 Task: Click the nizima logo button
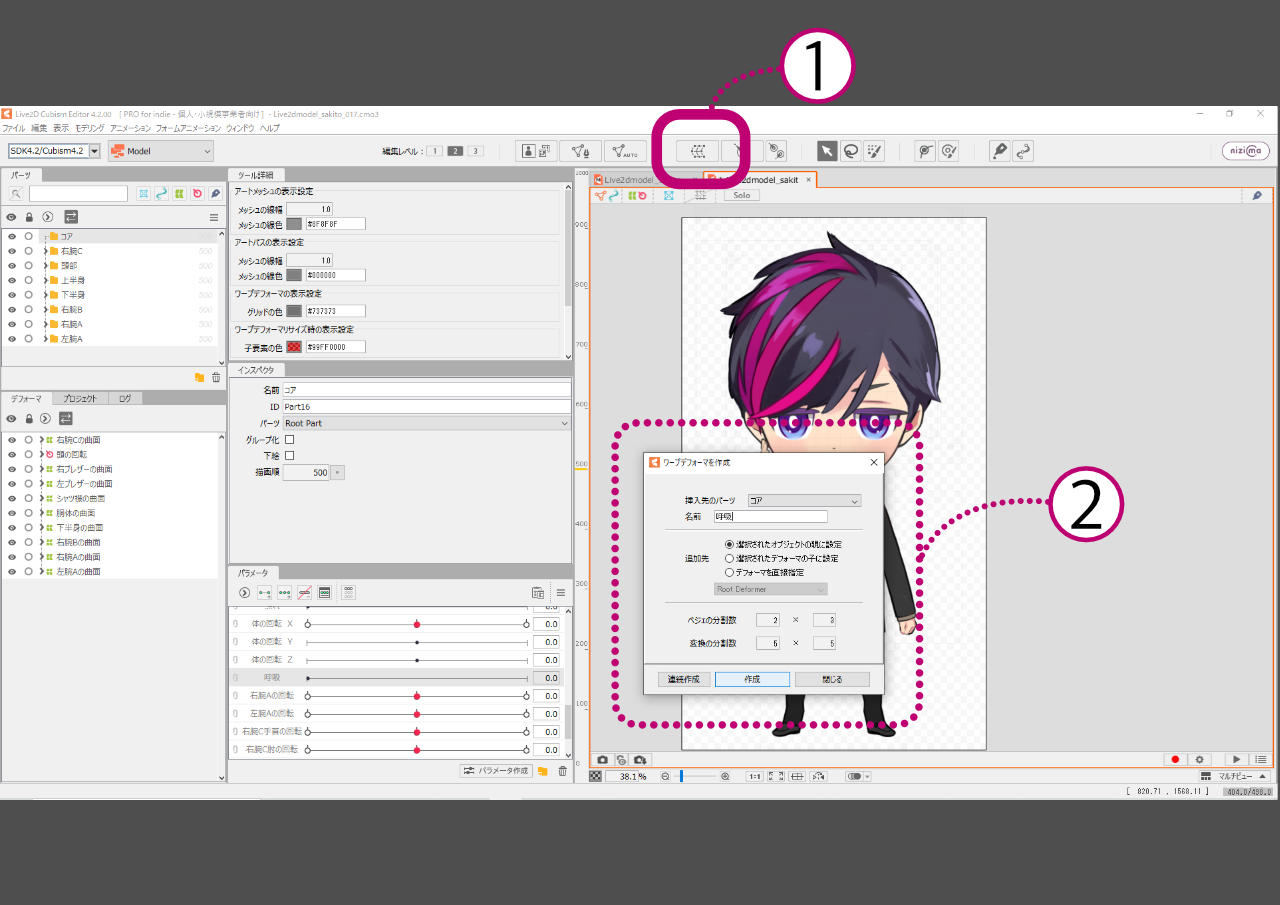[1246, 151]
